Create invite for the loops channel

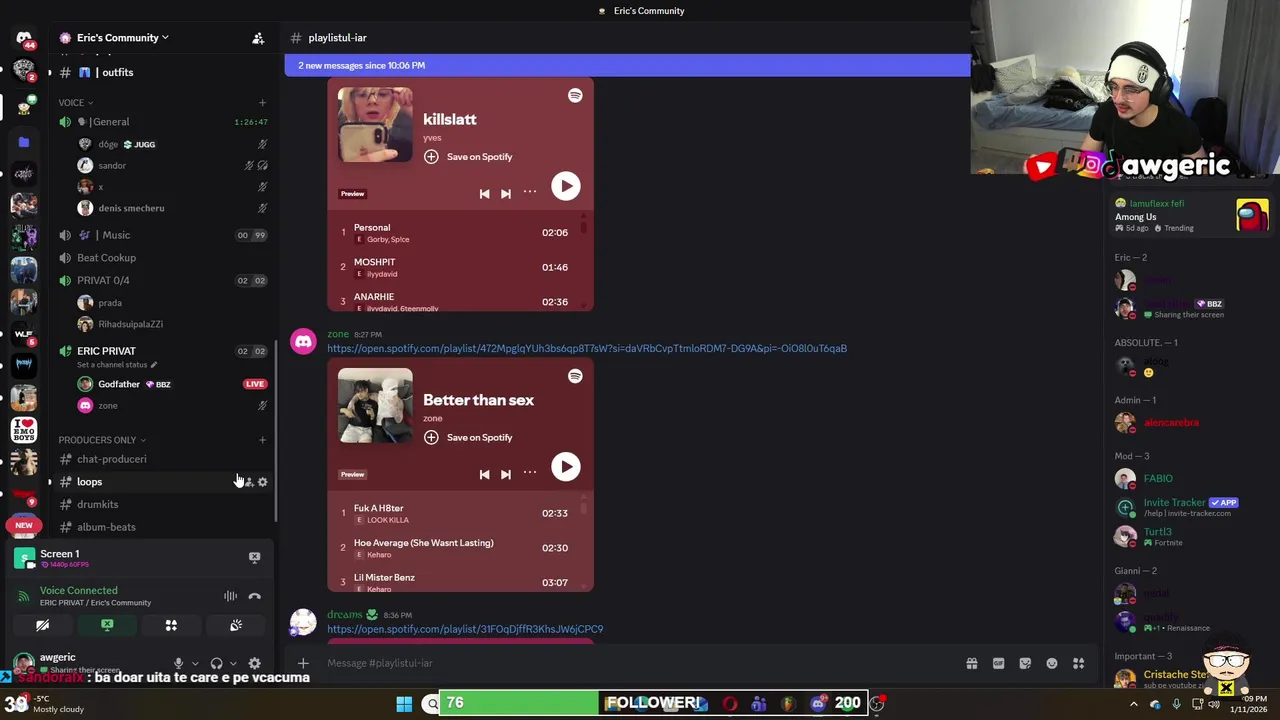pyautogui.click(x=248, y=482)
